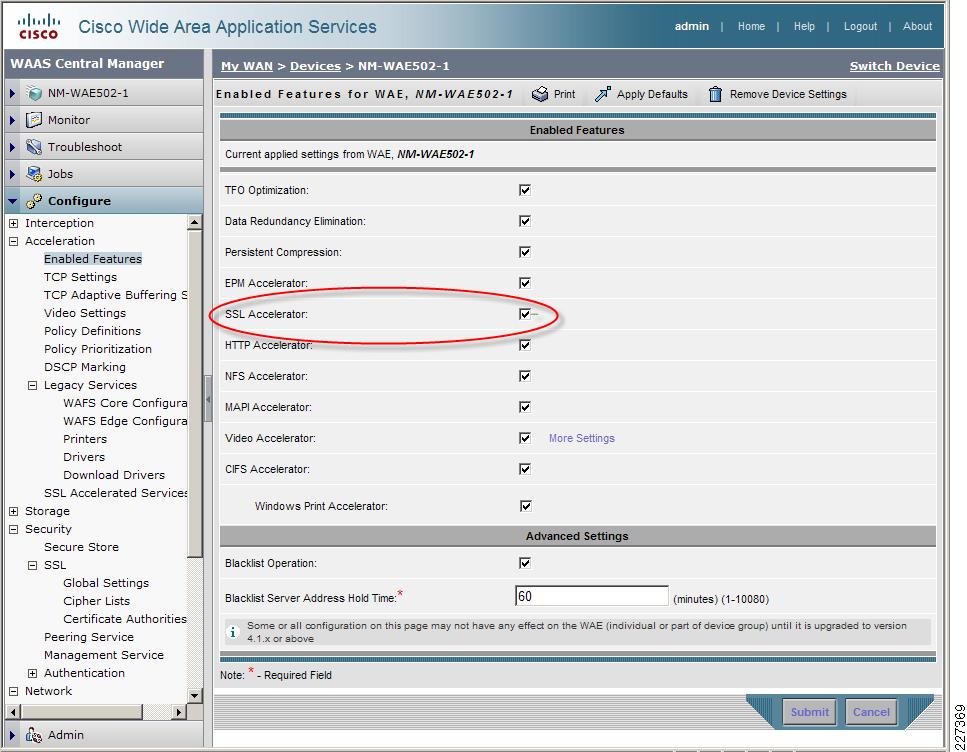The width and height of the screenshot is (967, 752).
Task: Toggle the Blacklist Operation checkbox
Action: coord(525,563)
